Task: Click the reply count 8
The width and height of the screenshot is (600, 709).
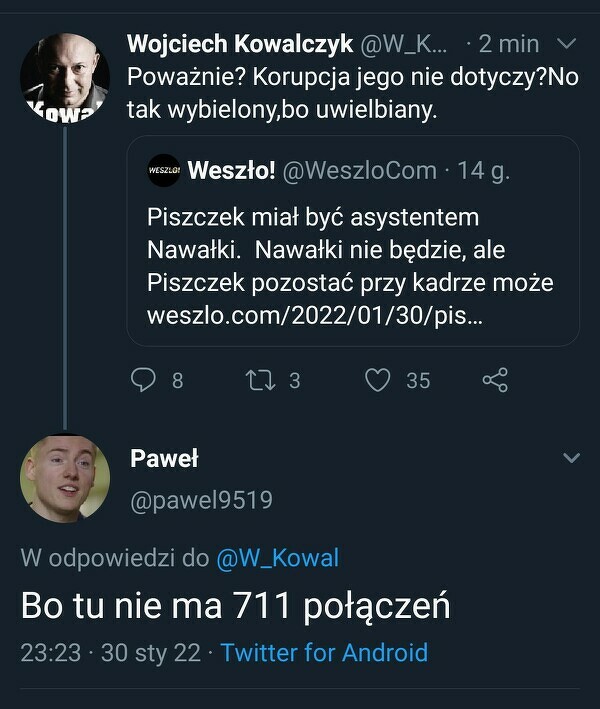Action: [x=177, y=380]
